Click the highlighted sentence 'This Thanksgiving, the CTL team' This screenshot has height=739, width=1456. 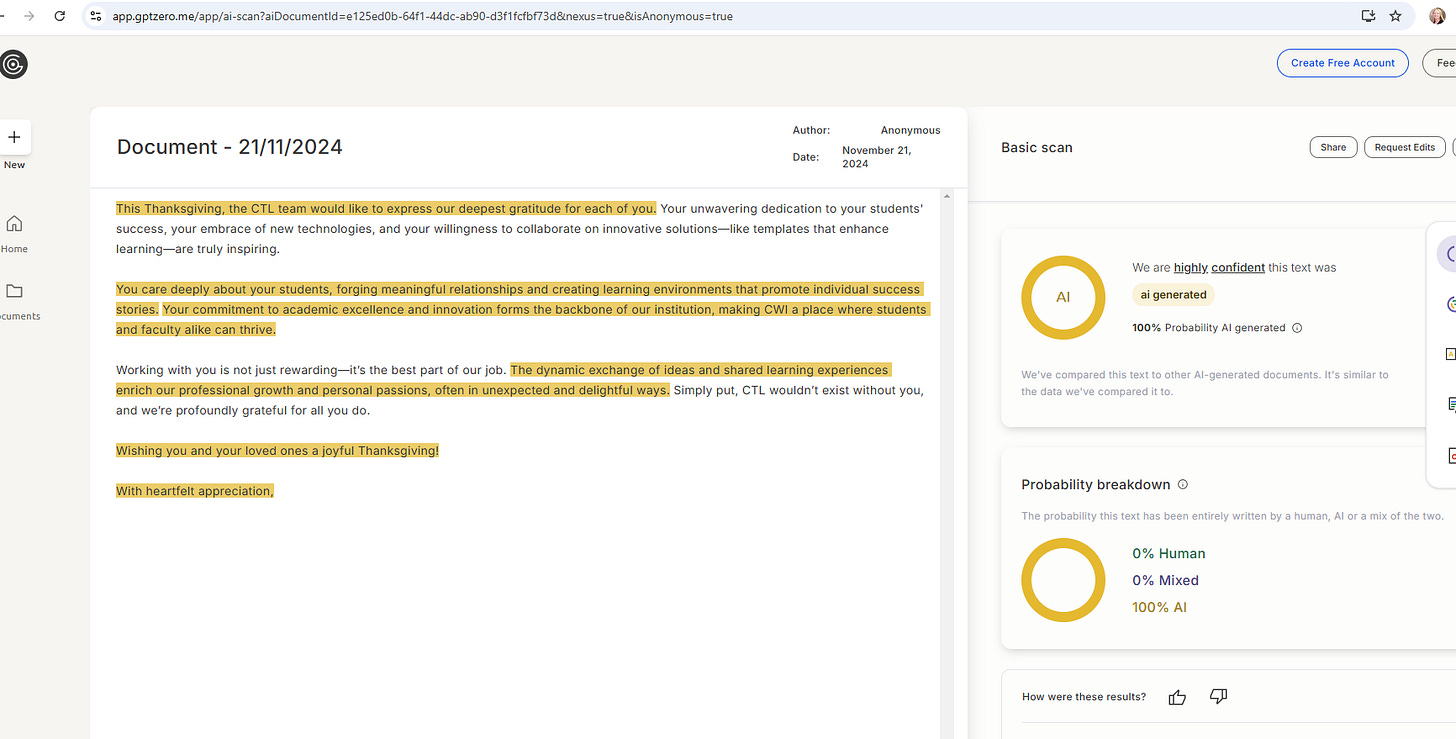click(x=386, y=208)
